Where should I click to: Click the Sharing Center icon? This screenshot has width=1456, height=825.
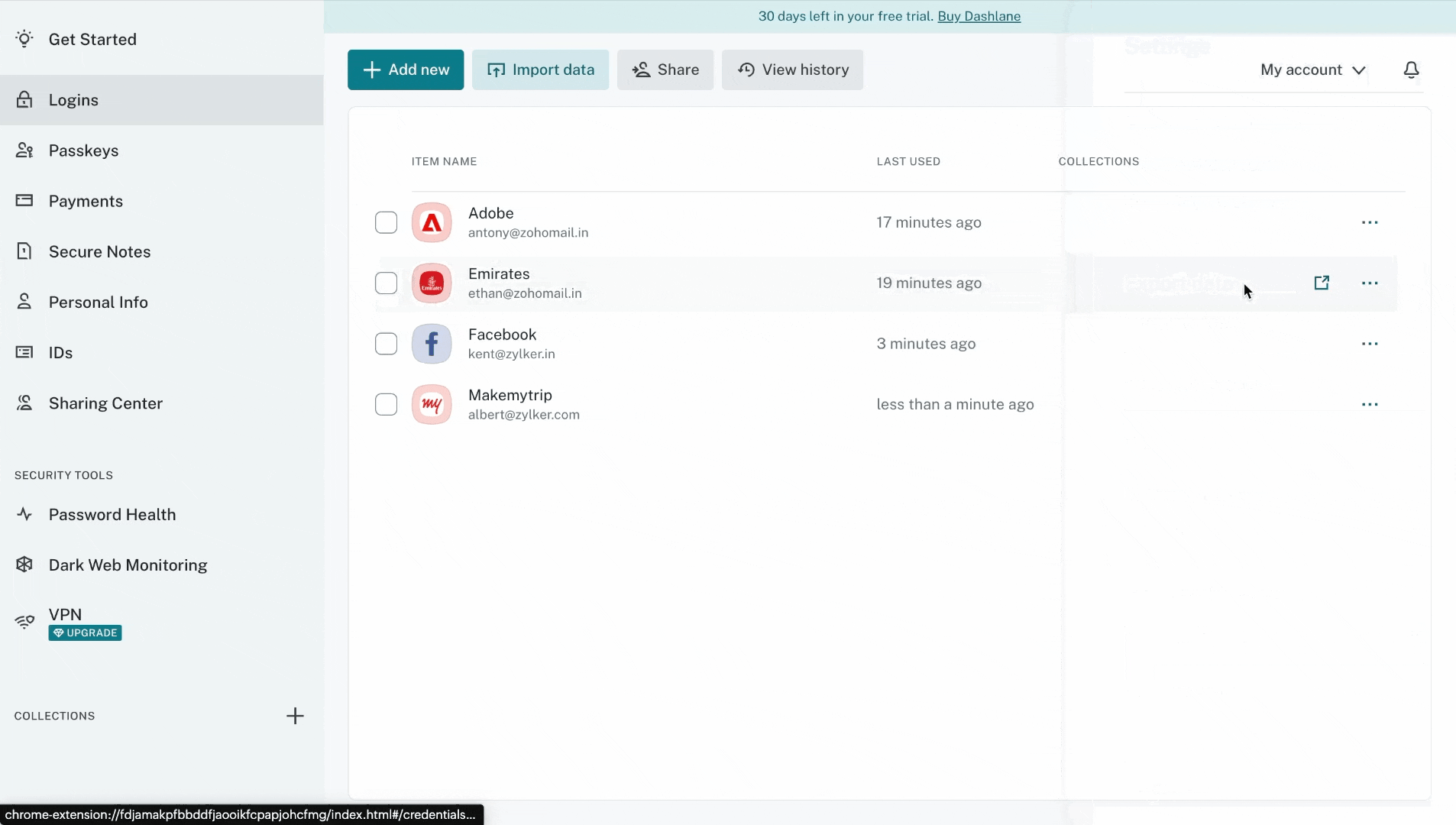coord(24,403)
